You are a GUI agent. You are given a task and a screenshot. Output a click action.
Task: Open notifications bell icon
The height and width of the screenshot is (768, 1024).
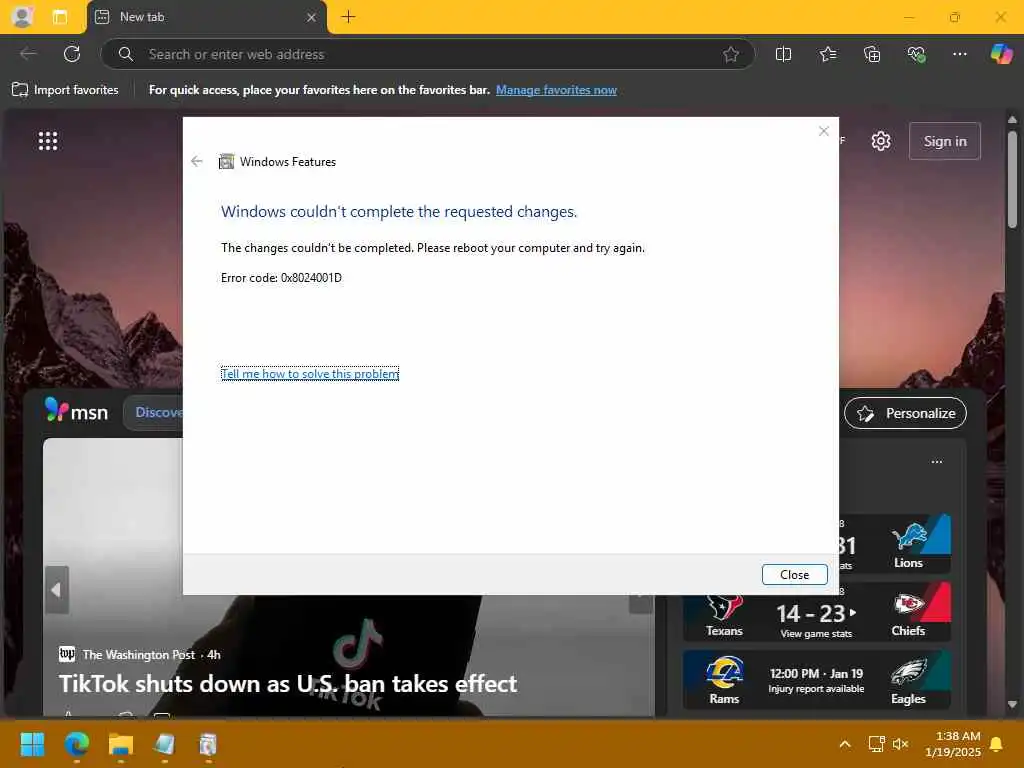(x=997, y=744)
